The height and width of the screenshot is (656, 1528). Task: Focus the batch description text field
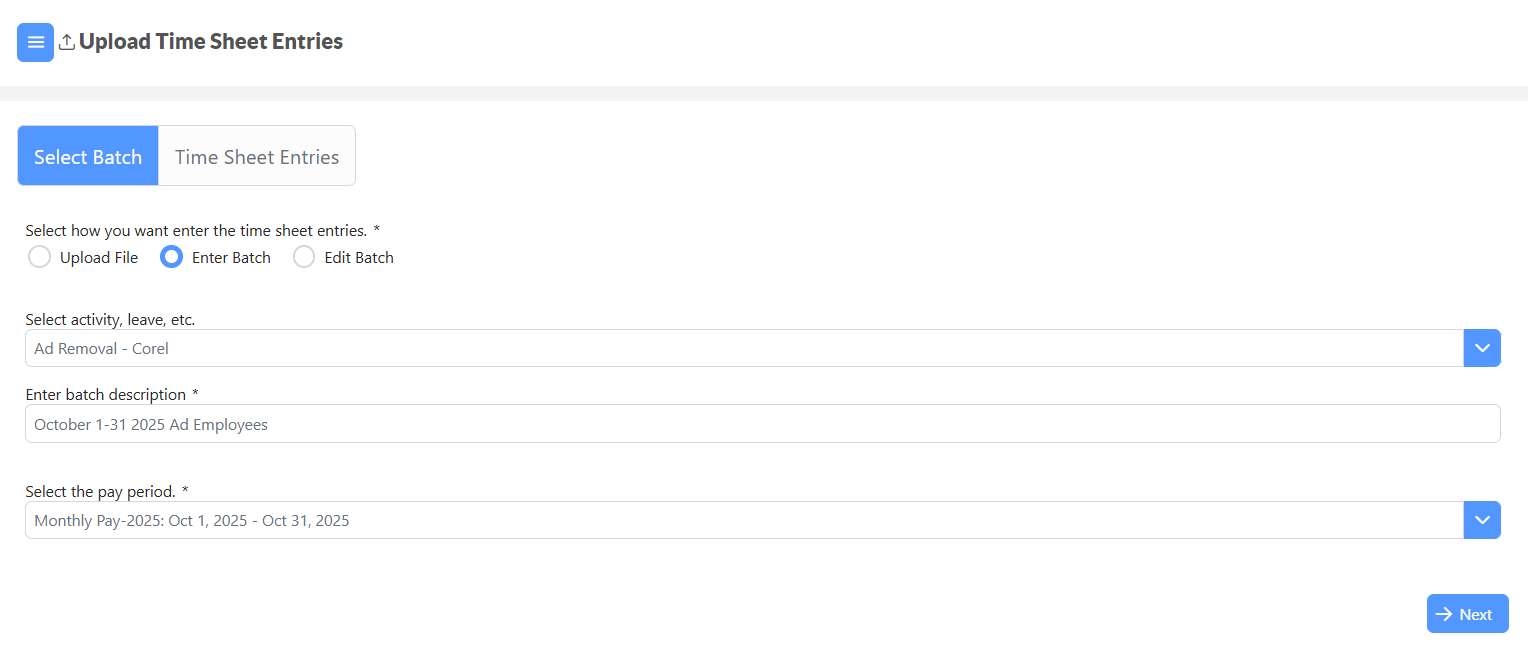(762, 424)
